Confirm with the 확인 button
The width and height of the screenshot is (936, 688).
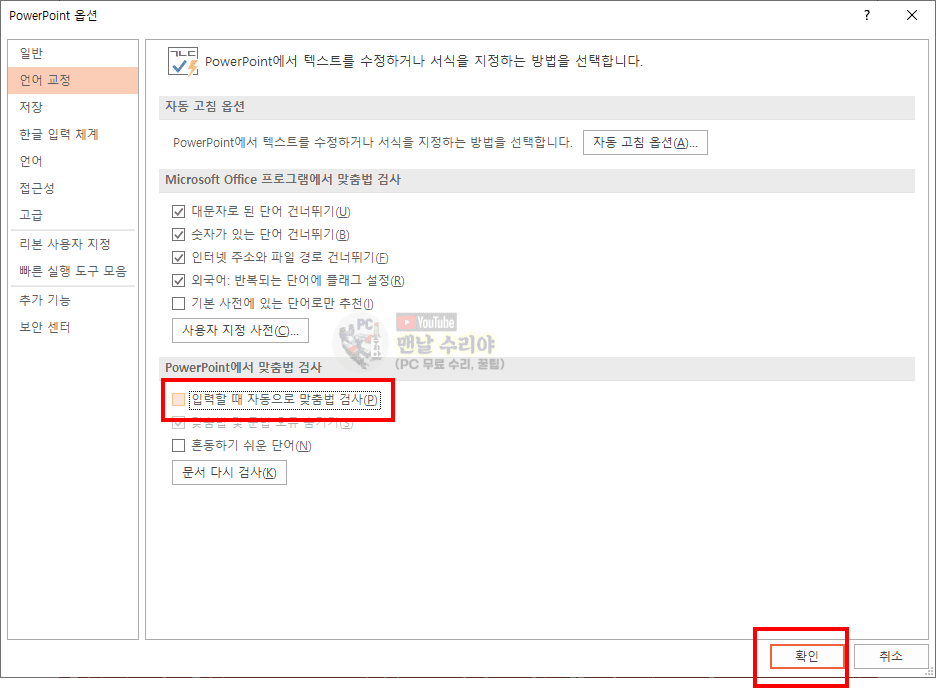(807, 656)
